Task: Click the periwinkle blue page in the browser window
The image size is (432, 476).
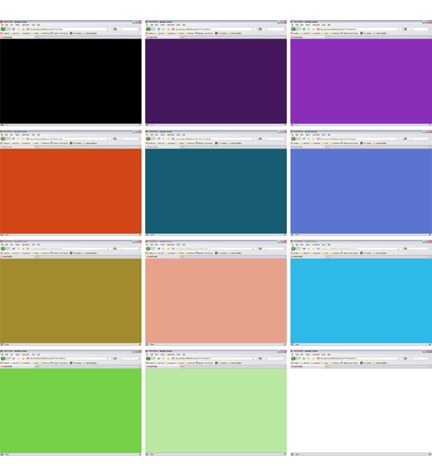Action: coord(361,191)
